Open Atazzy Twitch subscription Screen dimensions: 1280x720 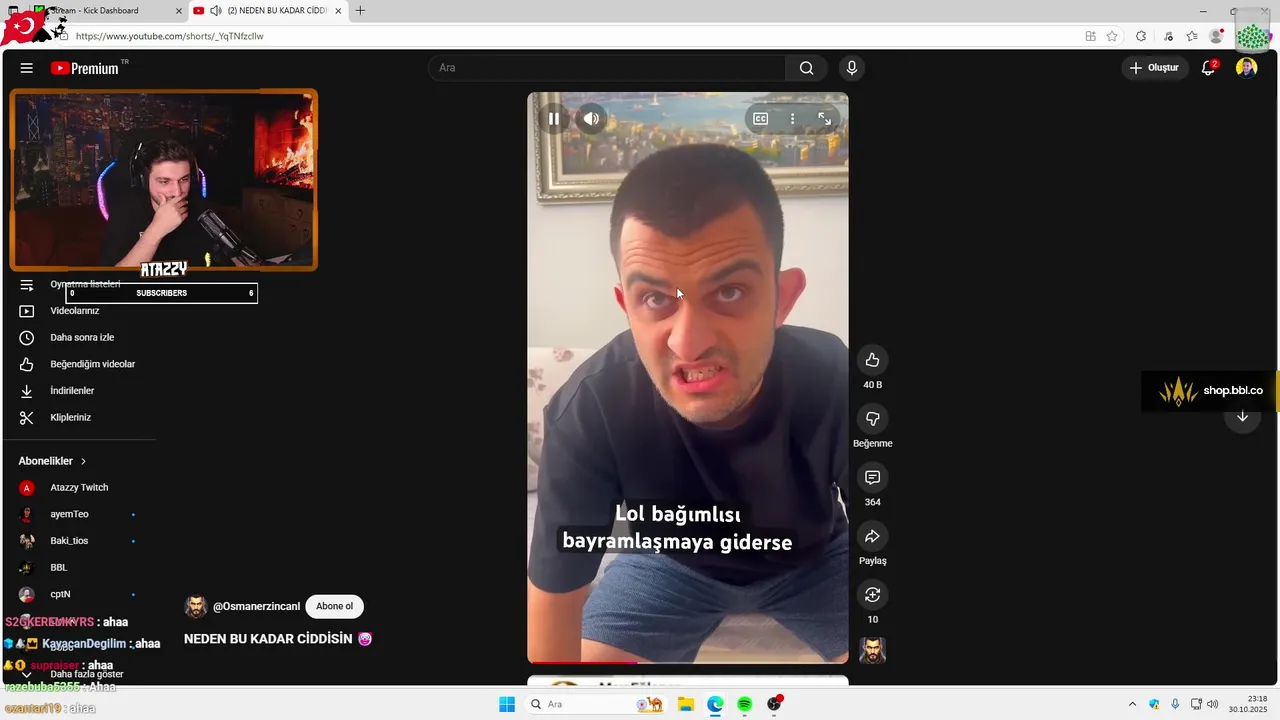point(80,488)
